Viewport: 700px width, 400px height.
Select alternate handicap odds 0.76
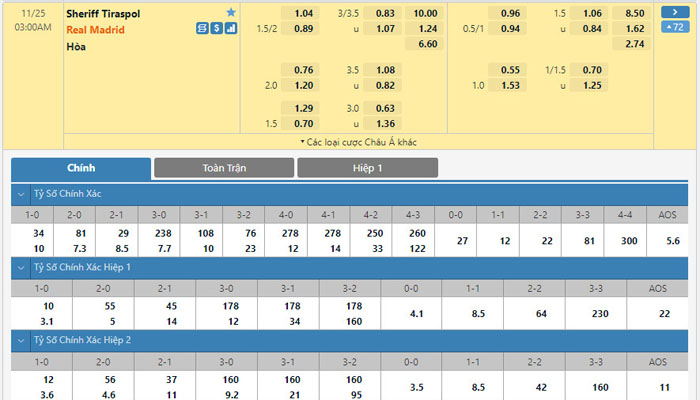point(300,70)
